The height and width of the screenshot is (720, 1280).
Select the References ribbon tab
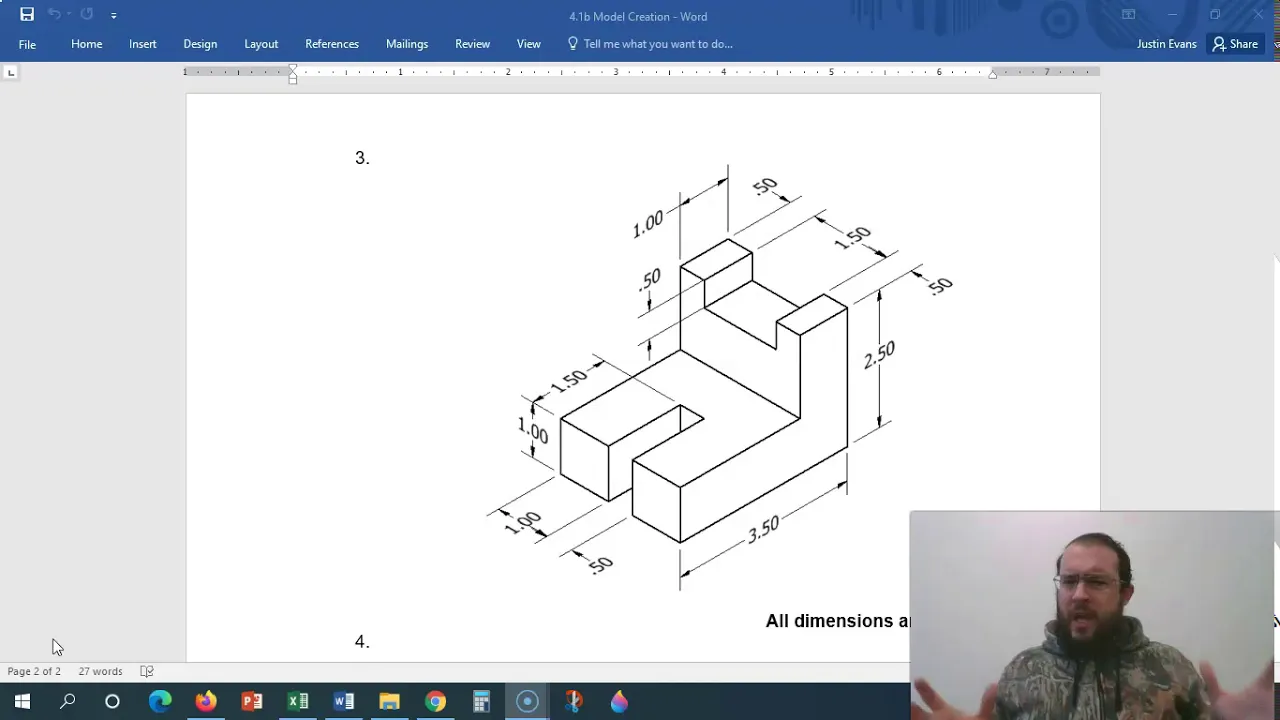pyautogui.click(x=332, y=44)
